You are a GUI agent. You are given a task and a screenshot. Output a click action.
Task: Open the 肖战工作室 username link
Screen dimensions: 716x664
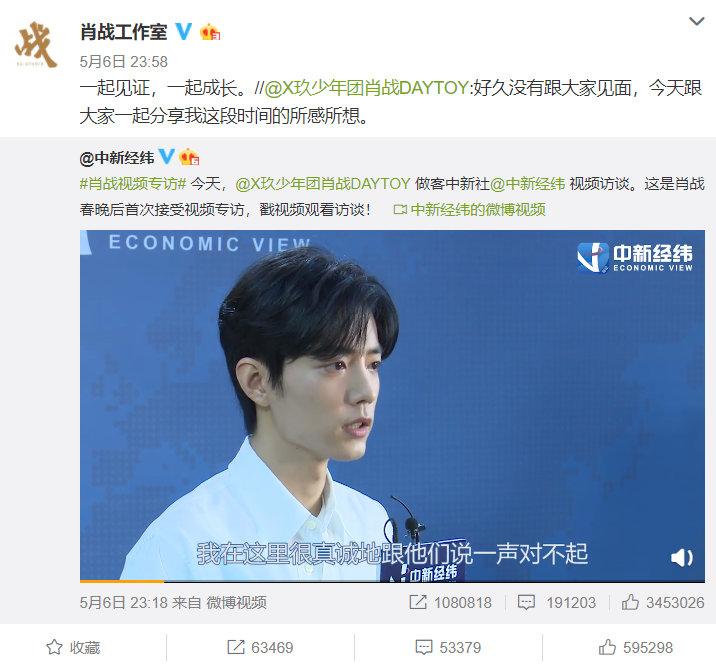point(124,32)
